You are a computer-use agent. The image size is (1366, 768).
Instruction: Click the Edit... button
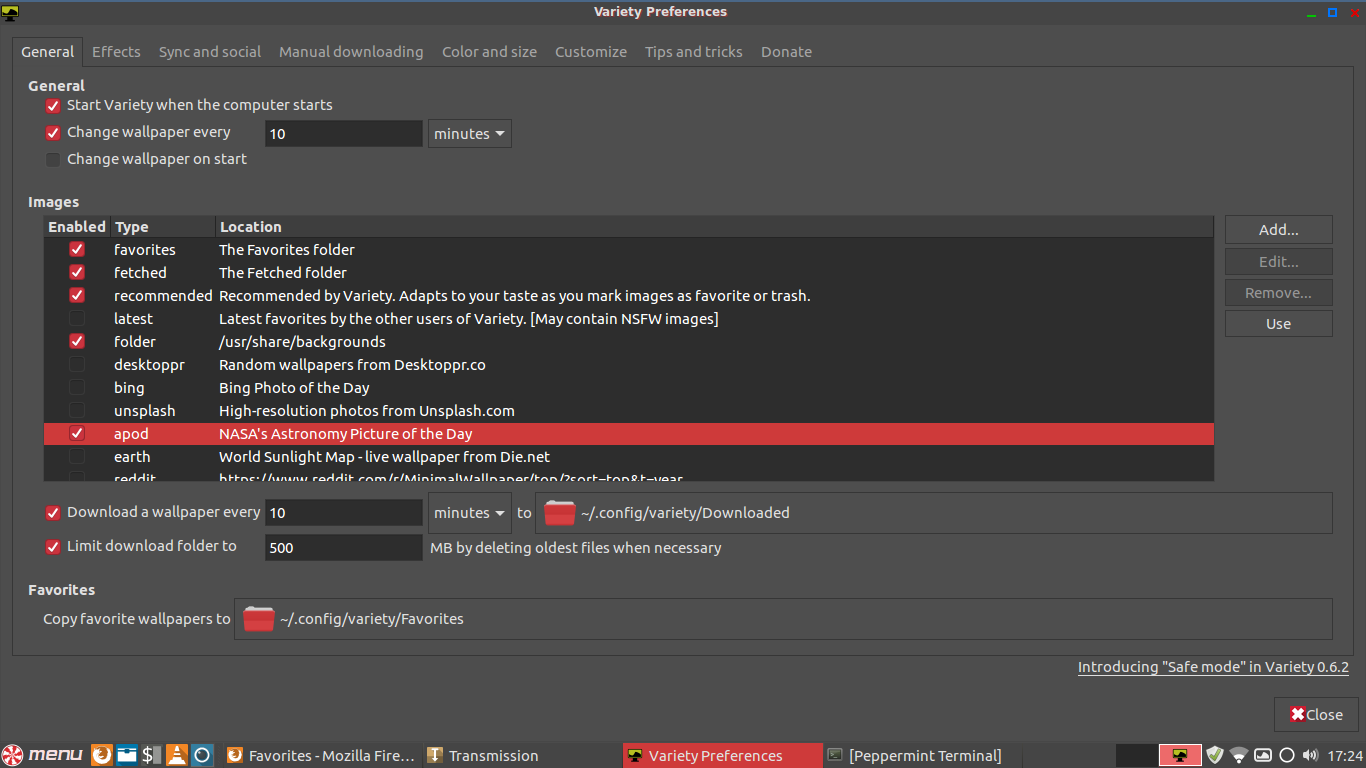click(1279, 262)
